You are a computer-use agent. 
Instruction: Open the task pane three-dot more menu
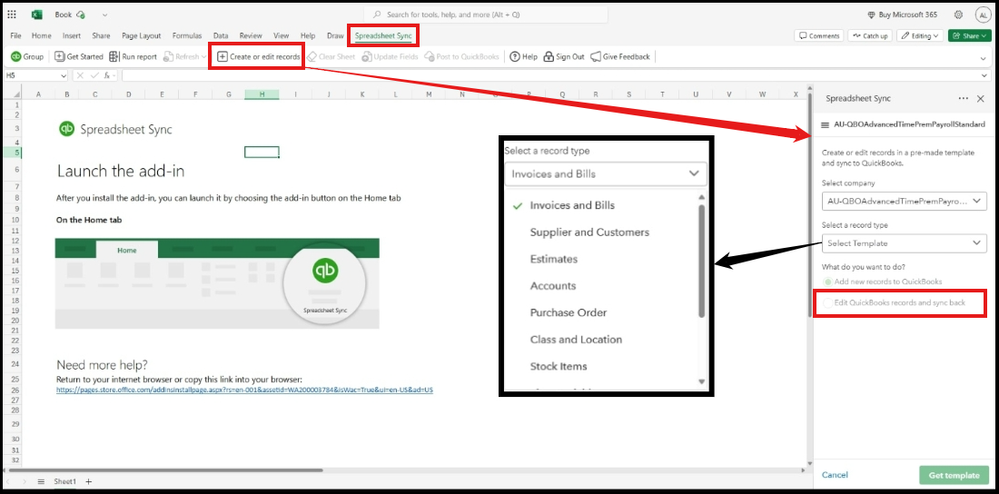pyautogui.click(x=963, y=99)
